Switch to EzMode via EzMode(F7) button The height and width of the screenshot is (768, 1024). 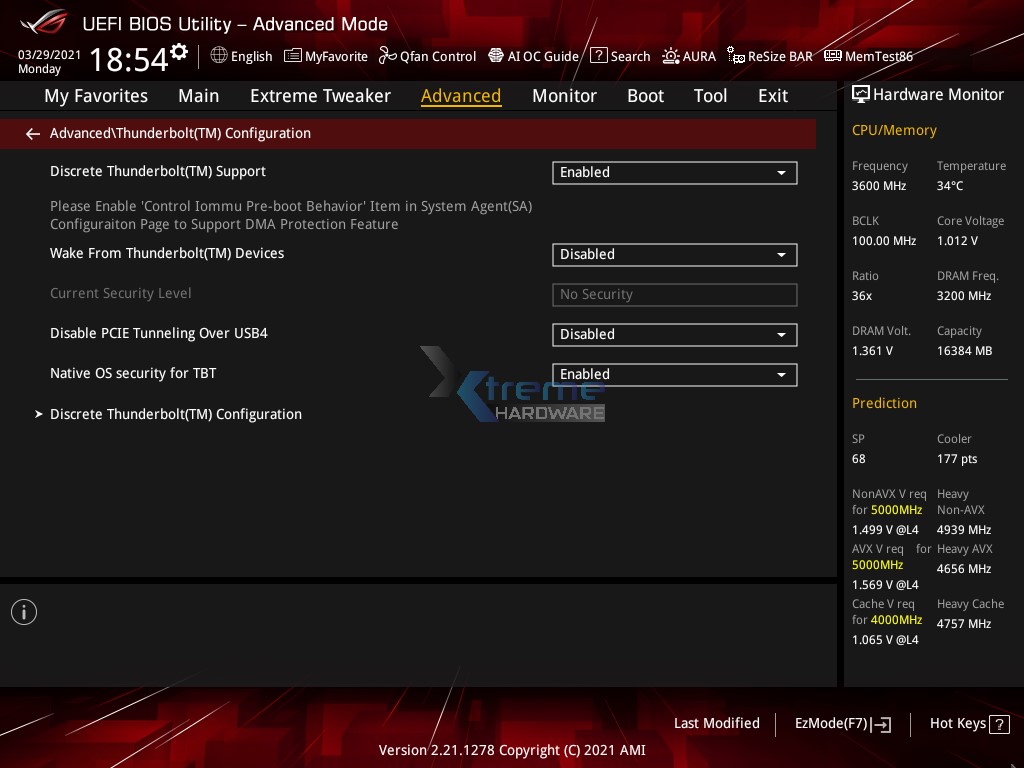[x=842, y=723]
